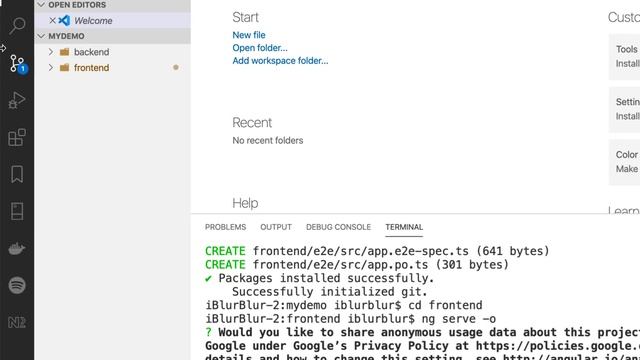Open the Run and Debug view
This screenshot has height=360, width=640.
tap(17, 100)
